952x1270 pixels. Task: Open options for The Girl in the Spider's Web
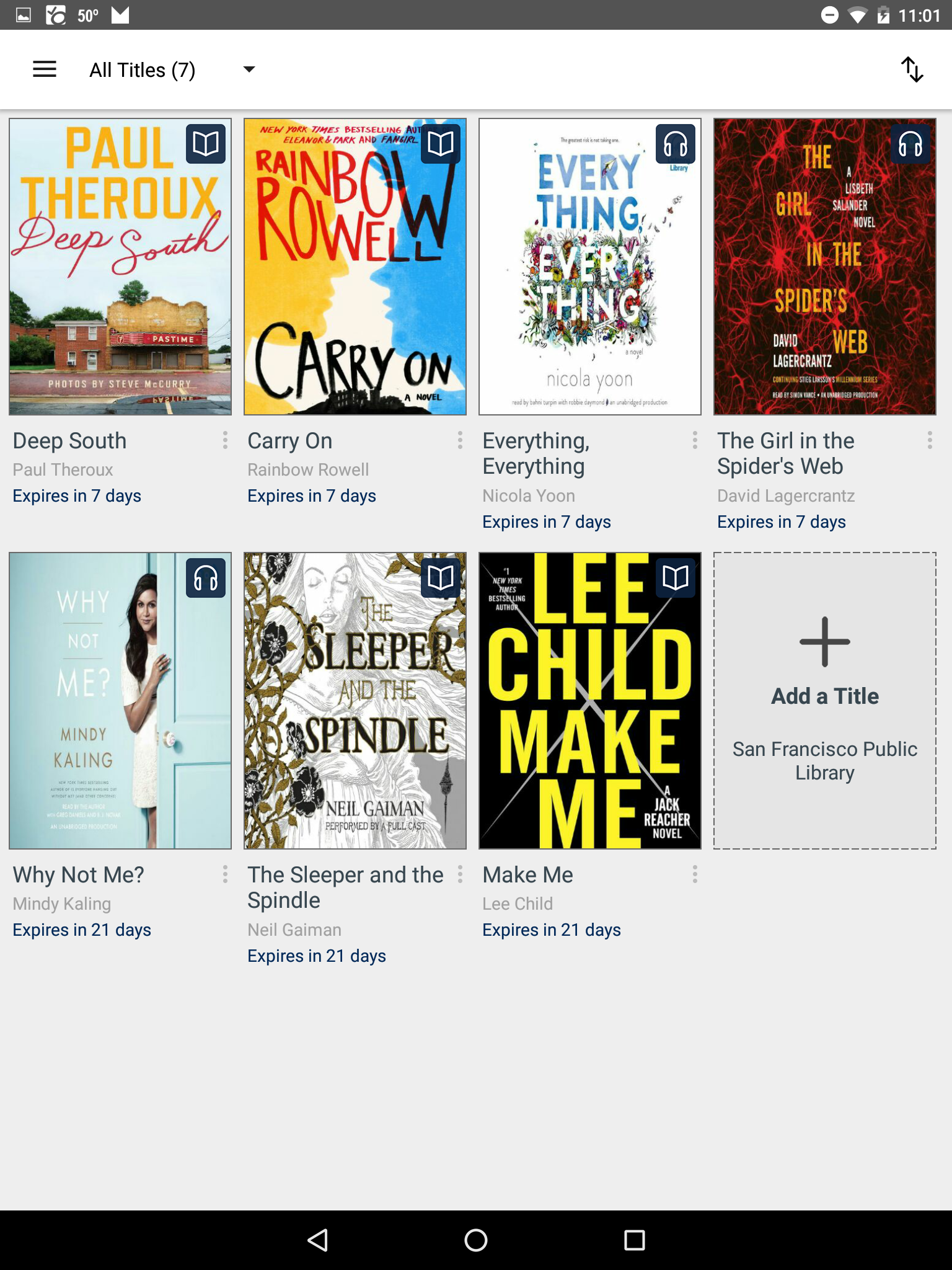(930, 440)
